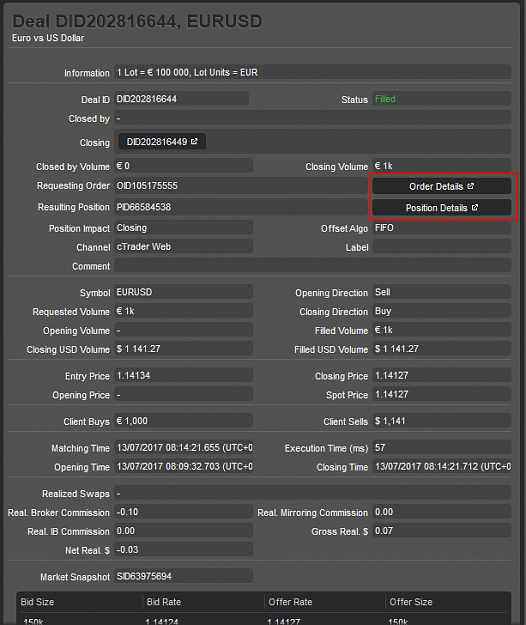Click the Closed by field

312,118
